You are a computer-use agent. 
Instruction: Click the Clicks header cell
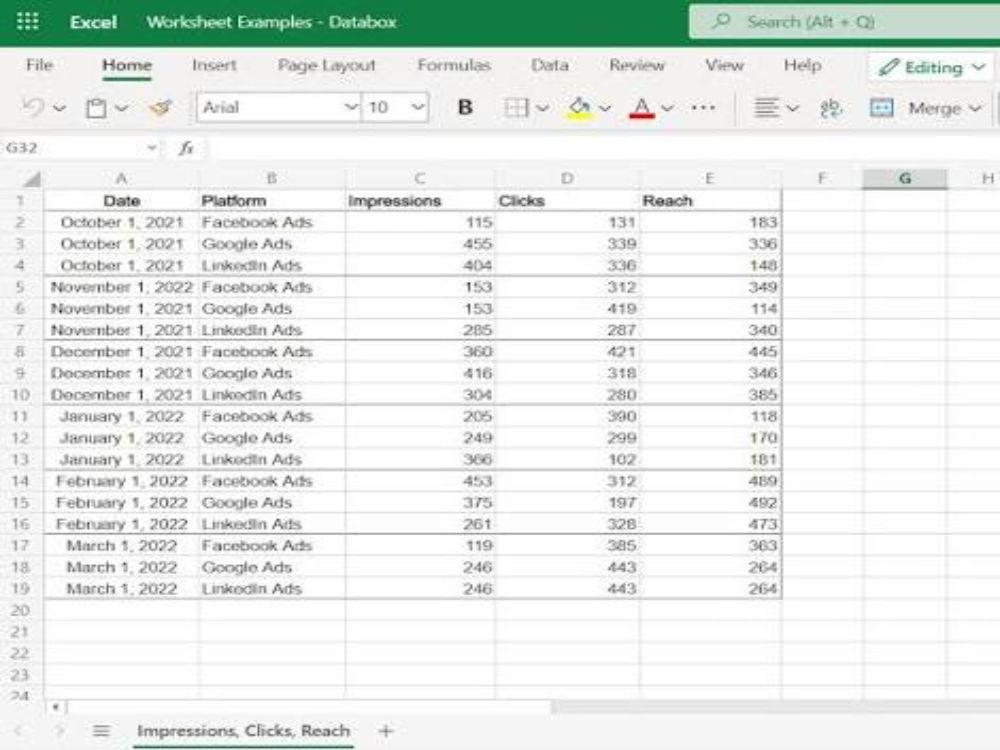pos(567,201)
